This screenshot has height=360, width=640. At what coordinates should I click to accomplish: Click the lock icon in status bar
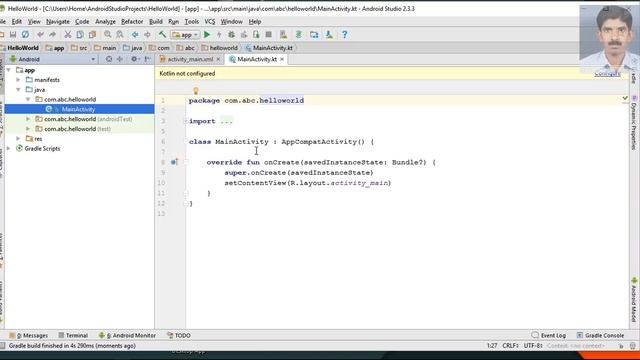tap(621, 346)
